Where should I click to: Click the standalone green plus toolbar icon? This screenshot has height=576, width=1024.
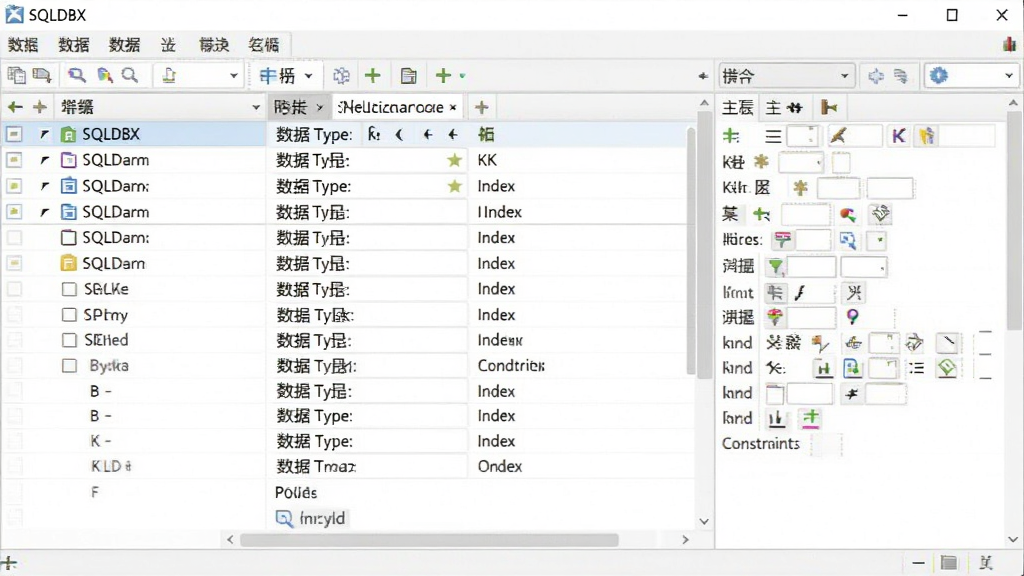(x=373, y=76)
